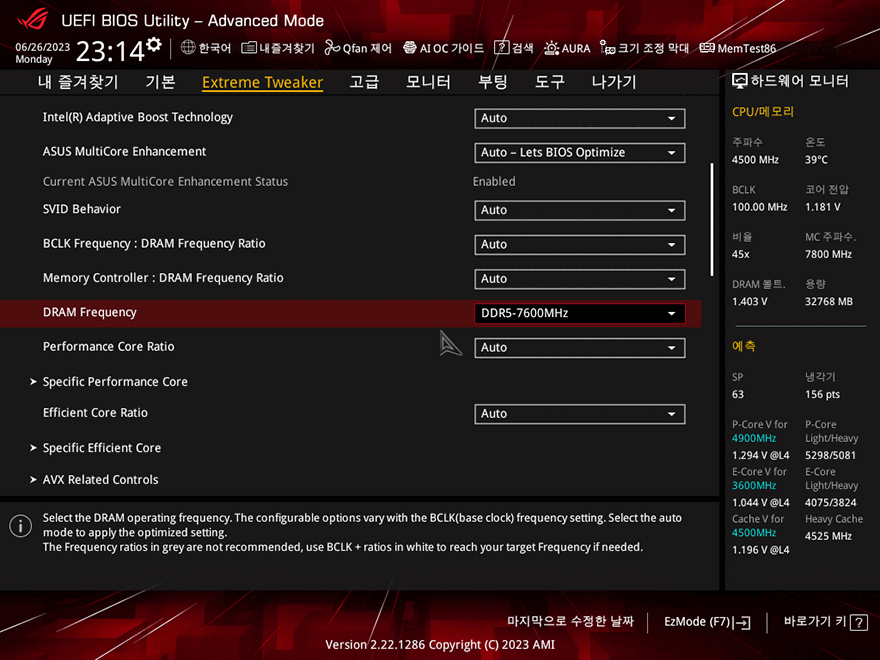Launch AI OC guide icon

click(410, 48)
